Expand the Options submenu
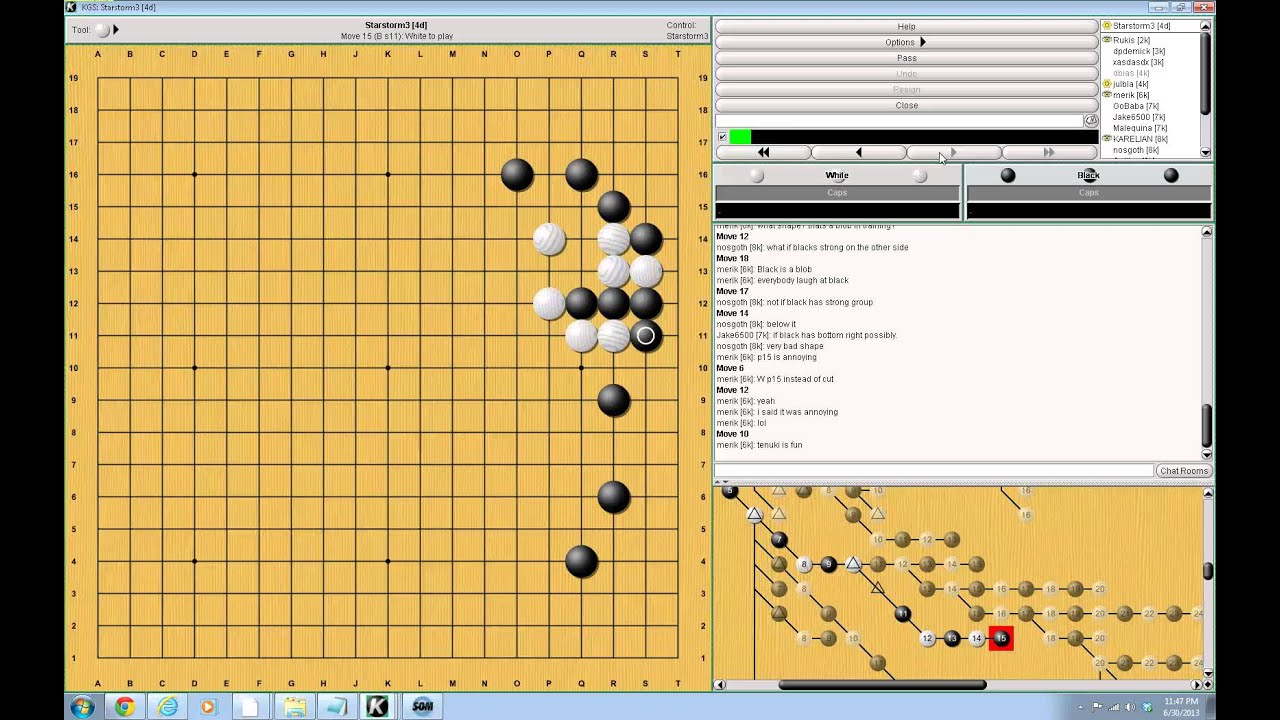 [x=906, y=42]
